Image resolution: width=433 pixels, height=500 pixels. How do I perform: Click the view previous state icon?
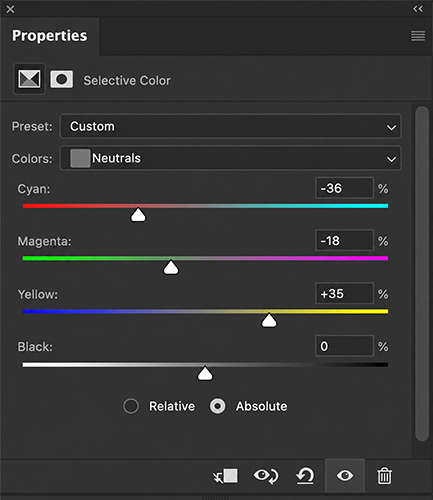pos(266,476)
